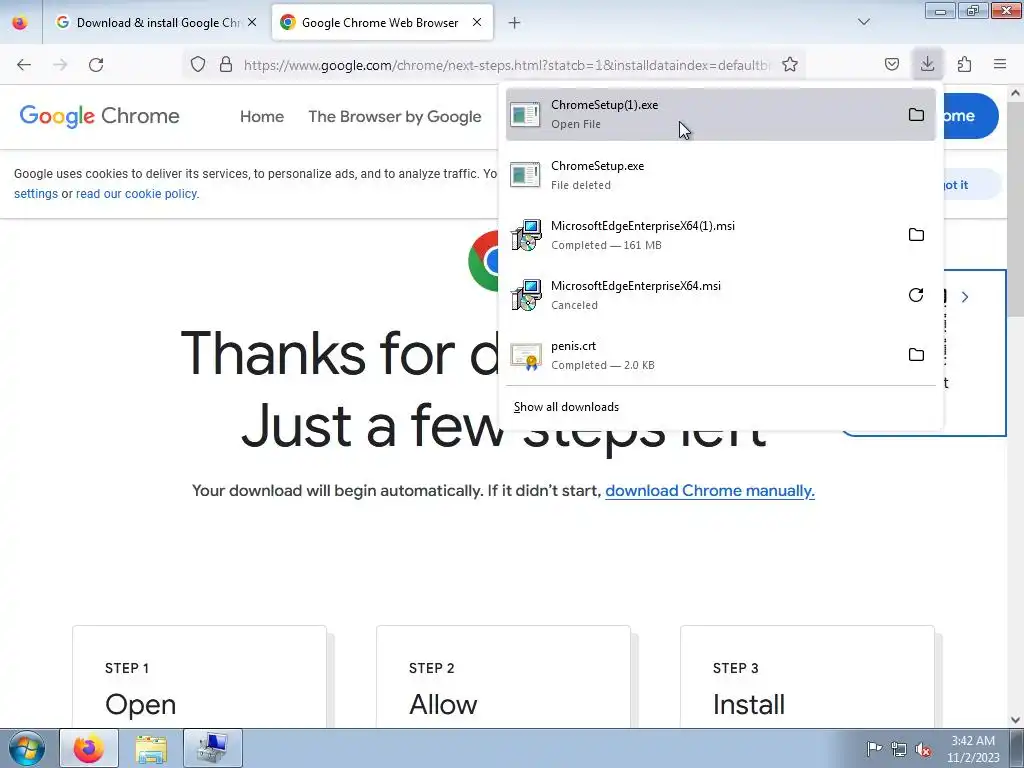The image size is (1024, 768).
Task: Click the taskbar clock showing 3:42 AM
Action: tap(973, 749)
